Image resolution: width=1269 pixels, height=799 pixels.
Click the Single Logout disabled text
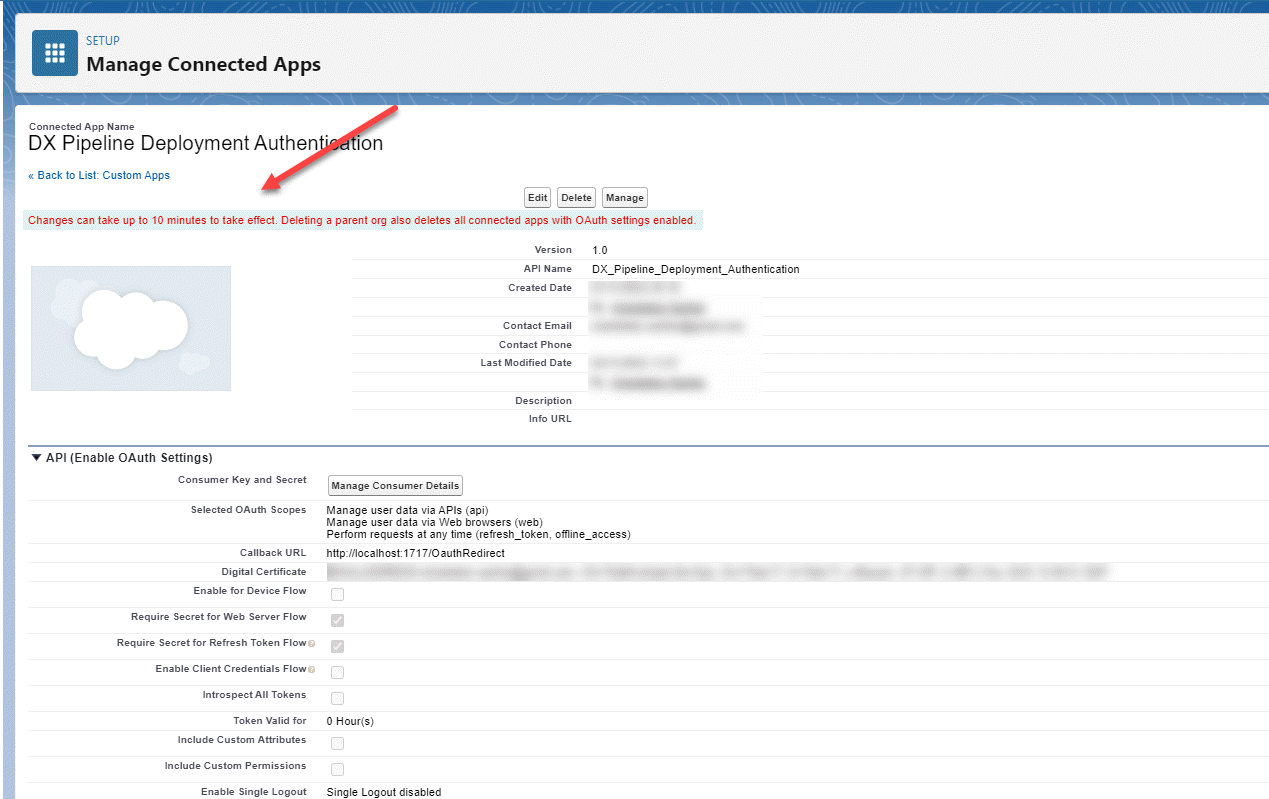(x=383, y=792)
